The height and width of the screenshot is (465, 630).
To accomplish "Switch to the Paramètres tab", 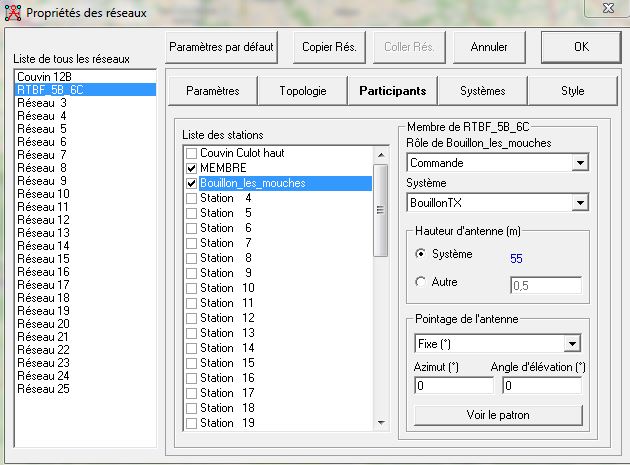I will [x=213, y=91].
